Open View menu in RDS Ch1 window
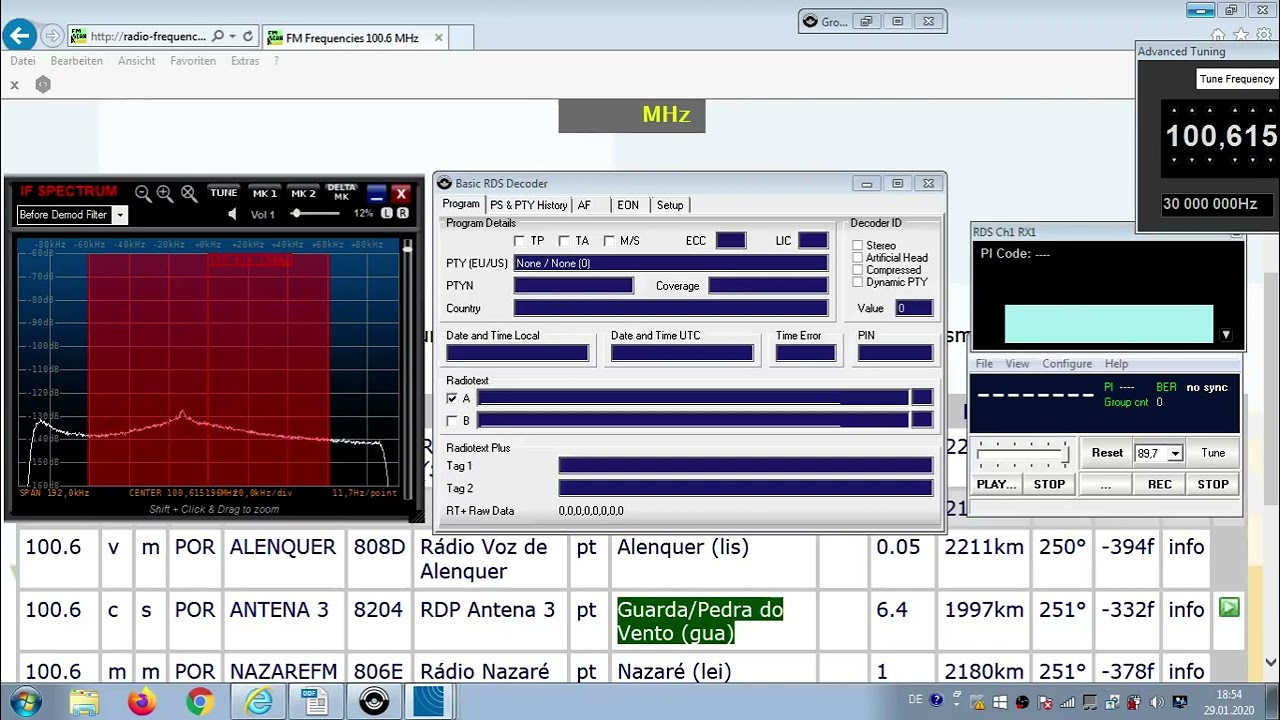 tap(1017, 364)
